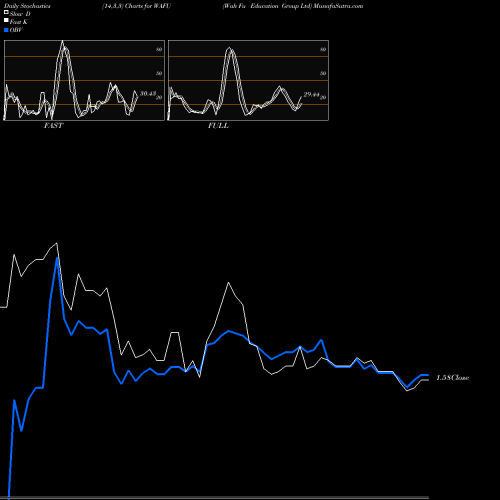
Task: Click the FAST stochastic chart panel
Action: click(x=84, y=80)
